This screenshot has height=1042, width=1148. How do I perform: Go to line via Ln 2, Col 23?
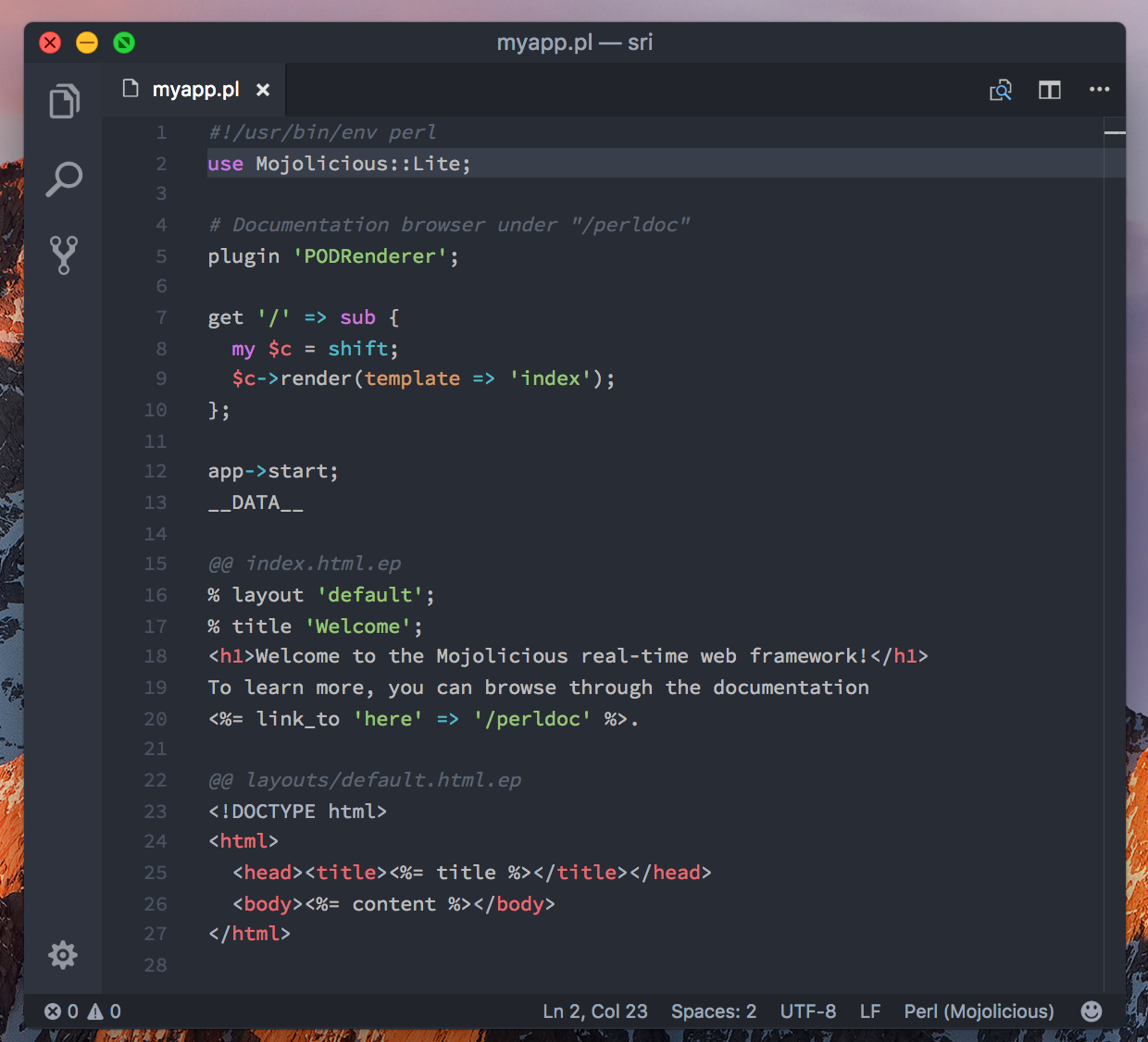(x=595, y=1011)
